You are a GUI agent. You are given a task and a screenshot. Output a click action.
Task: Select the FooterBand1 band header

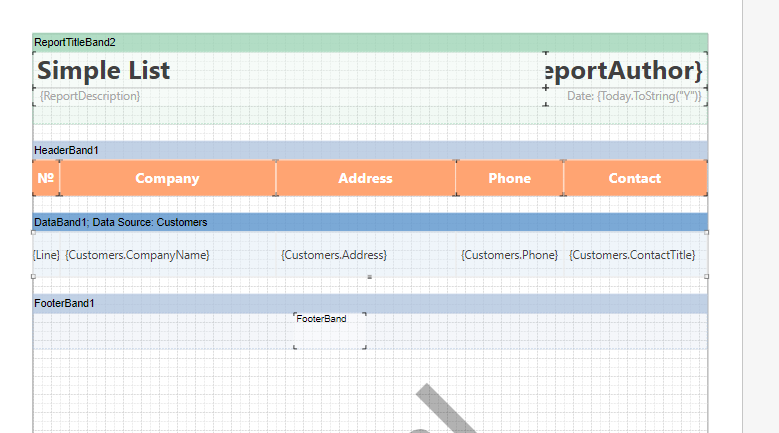pyautogui.click(x=370, y=303)
